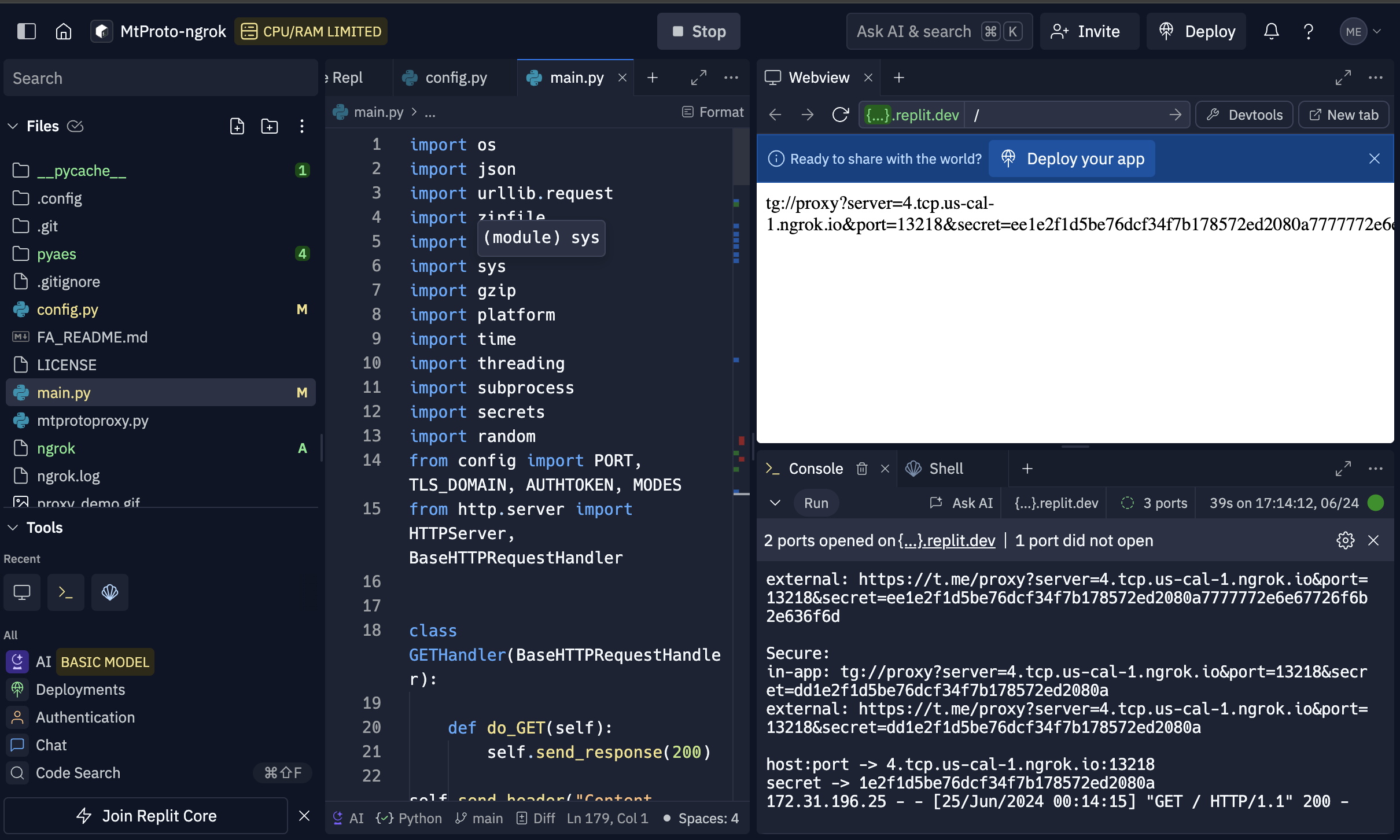This screenshot has height=840, width=1400.
Task: Click Ask AI in console
Action: (961, 503)
